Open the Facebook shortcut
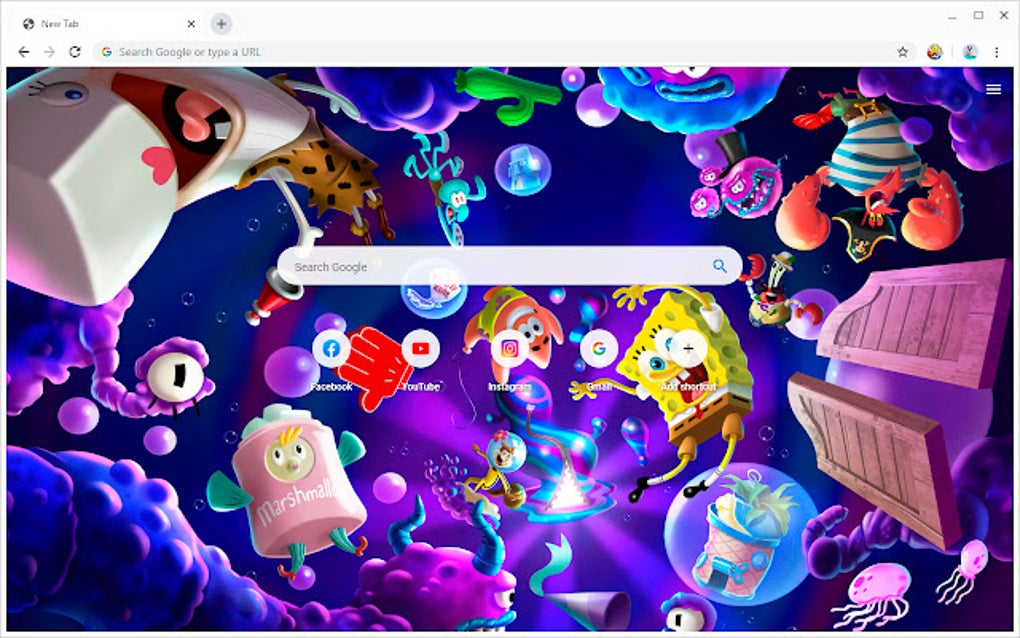The image size is (1020, 638). pyautogui.click(x=330, y=349)
